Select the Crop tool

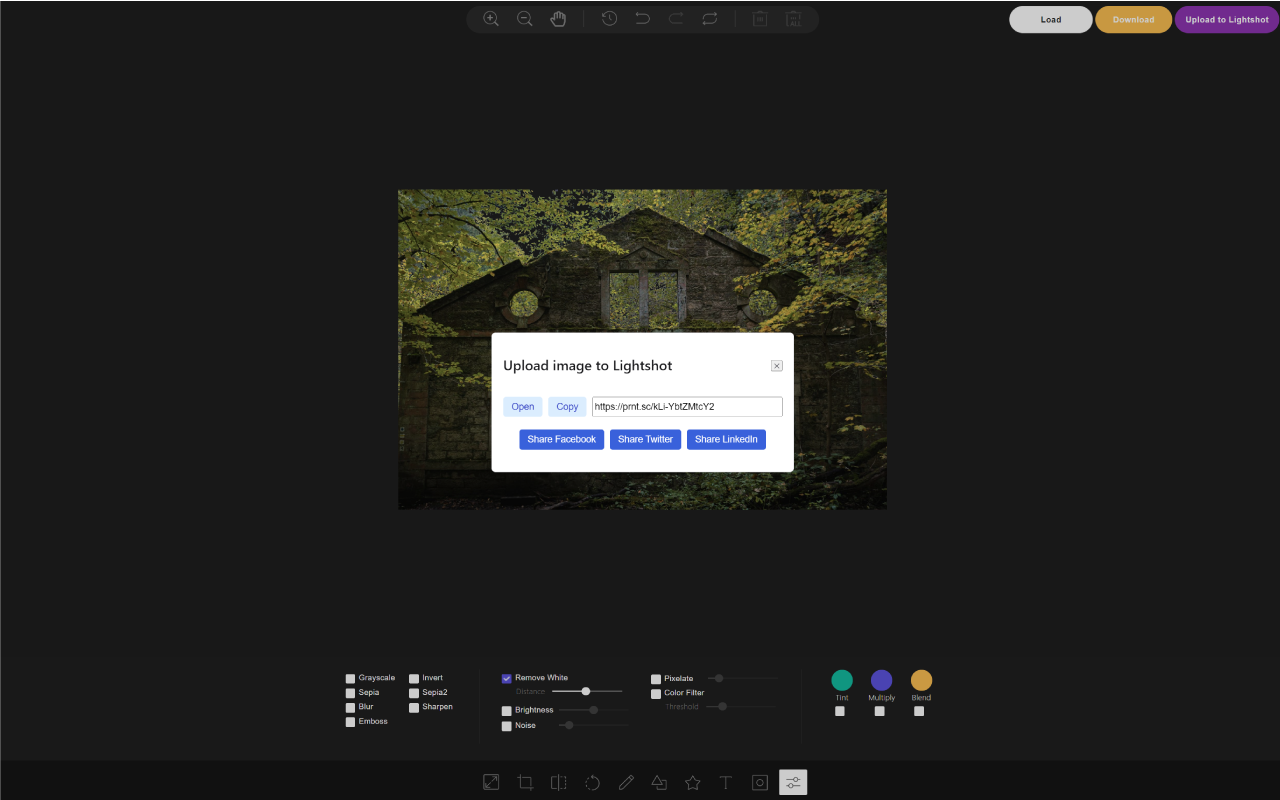pyautogui.click(x=524, y=781)
